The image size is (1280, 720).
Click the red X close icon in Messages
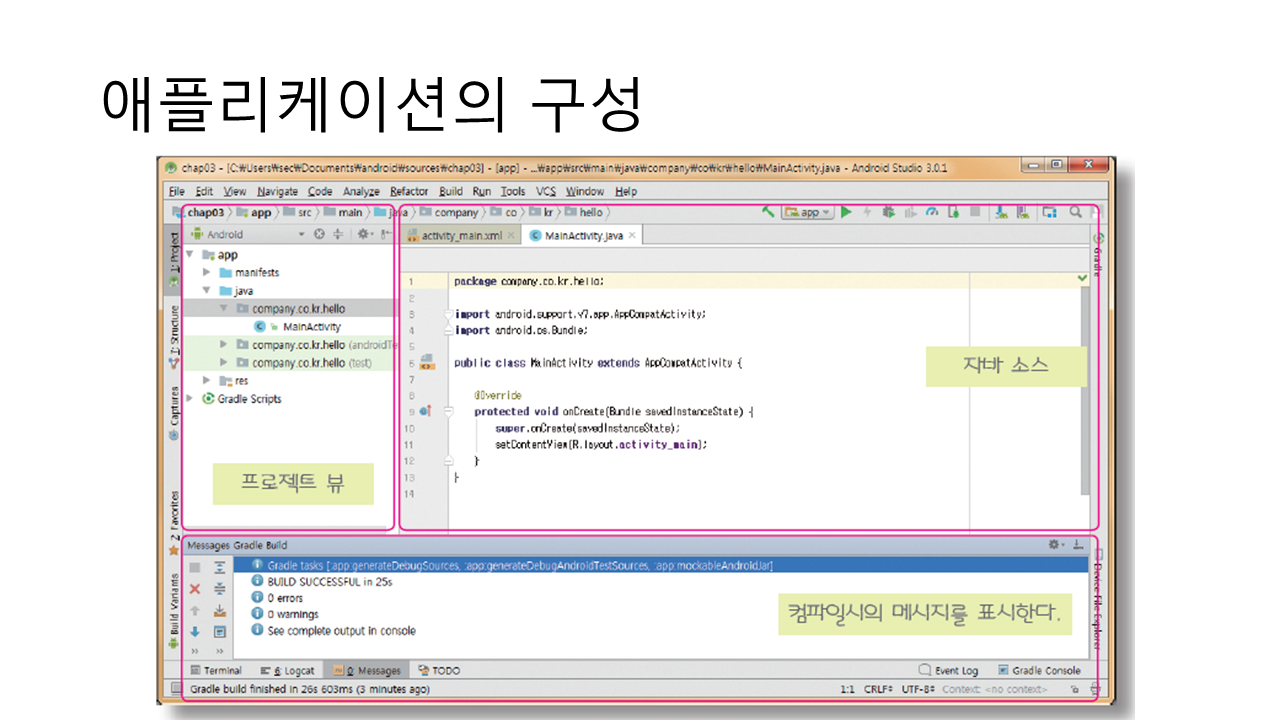195,589
